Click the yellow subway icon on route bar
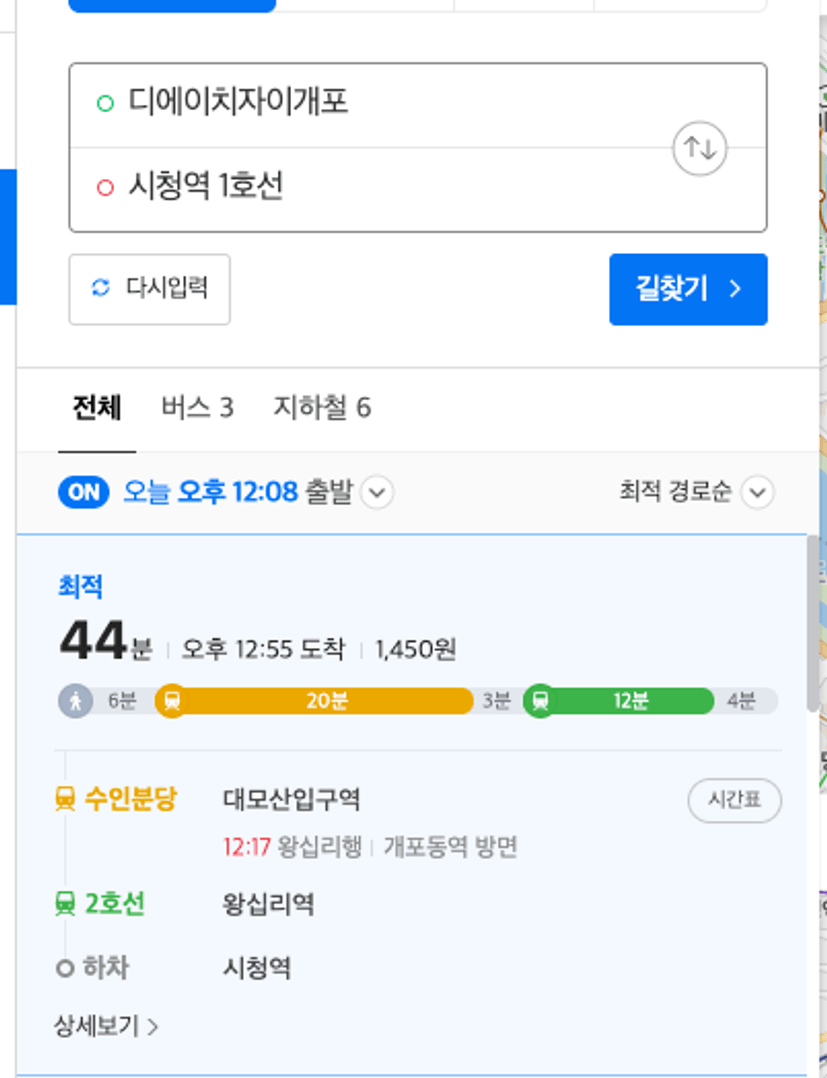 click(171, 701)
